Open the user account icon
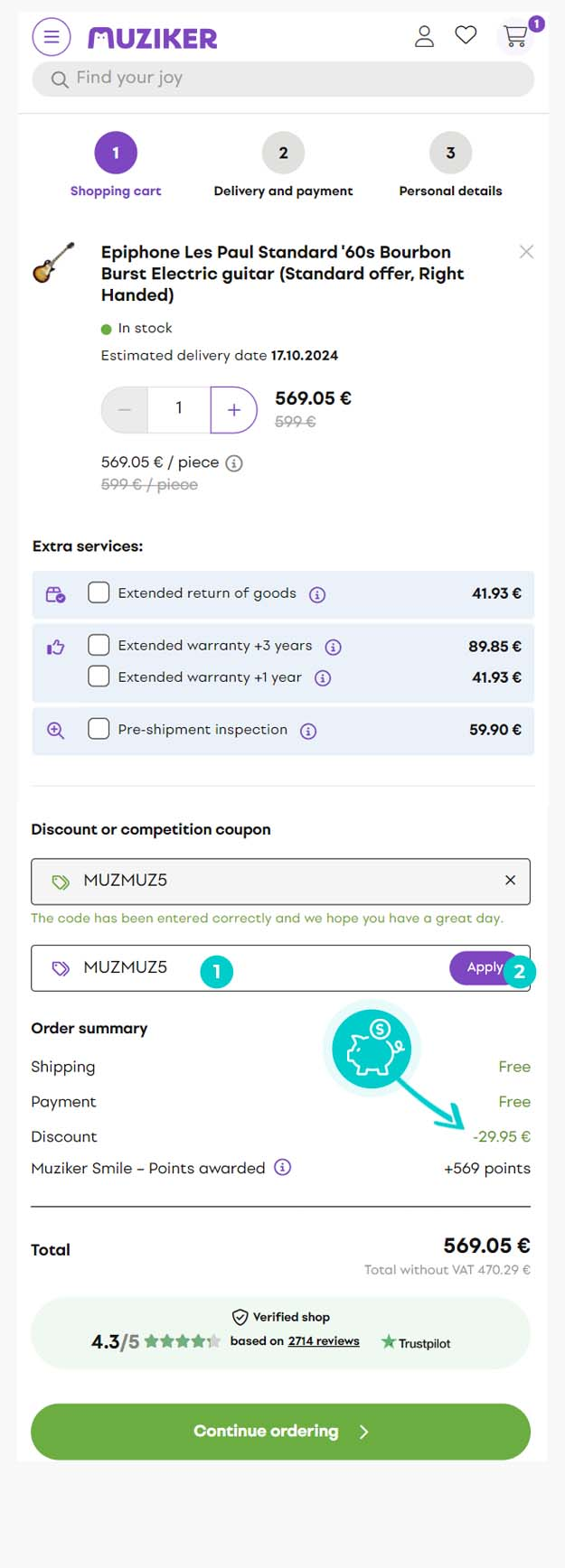Image resolution: width=565 pixels, height=1568 pixels. (x=424, y=36)
